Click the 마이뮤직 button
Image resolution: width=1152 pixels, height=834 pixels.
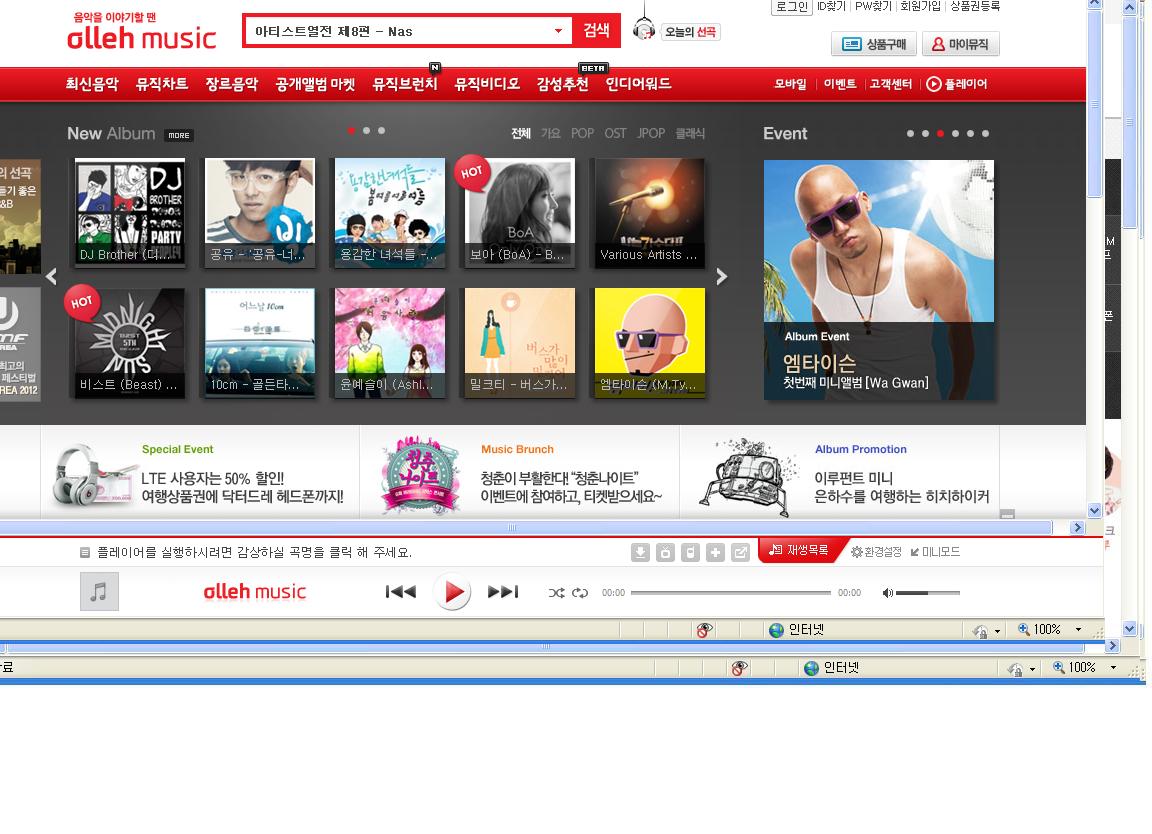point(960,44)
